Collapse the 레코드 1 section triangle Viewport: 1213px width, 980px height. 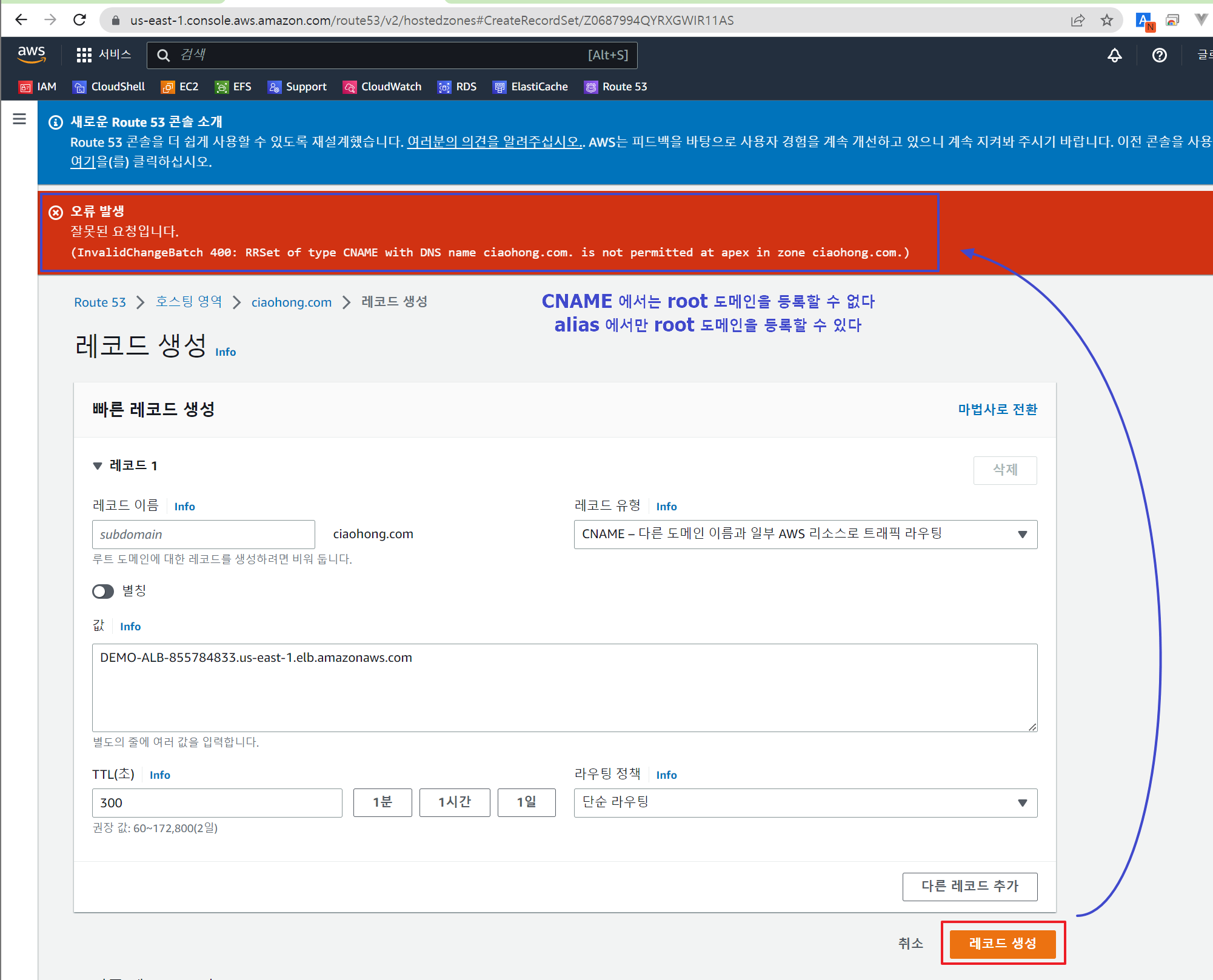[x=98, y=465]
